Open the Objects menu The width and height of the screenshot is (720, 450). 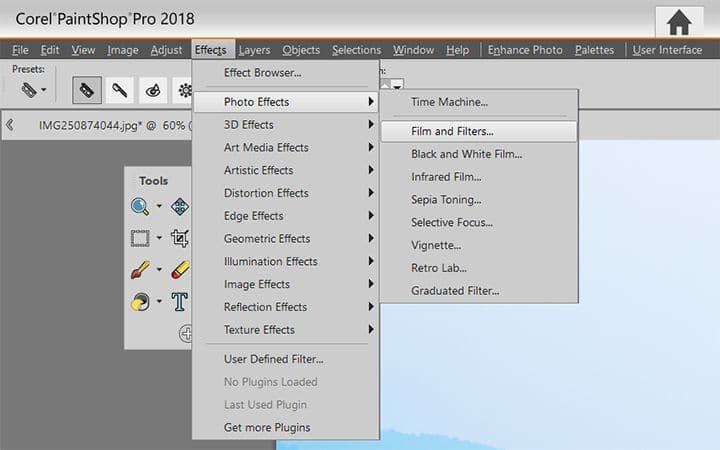[301, 50]
